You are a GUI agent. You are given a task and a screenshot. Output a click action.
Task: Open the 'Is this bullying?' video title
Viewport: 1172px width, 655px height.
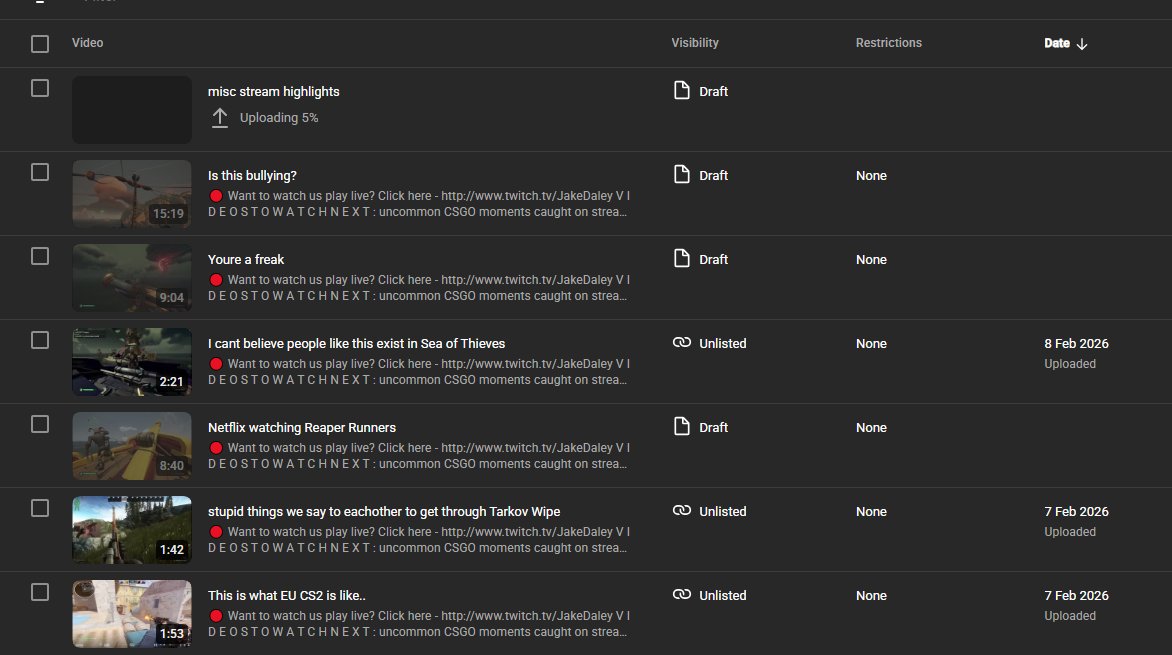pyautogui.click(x=252, y=176)
